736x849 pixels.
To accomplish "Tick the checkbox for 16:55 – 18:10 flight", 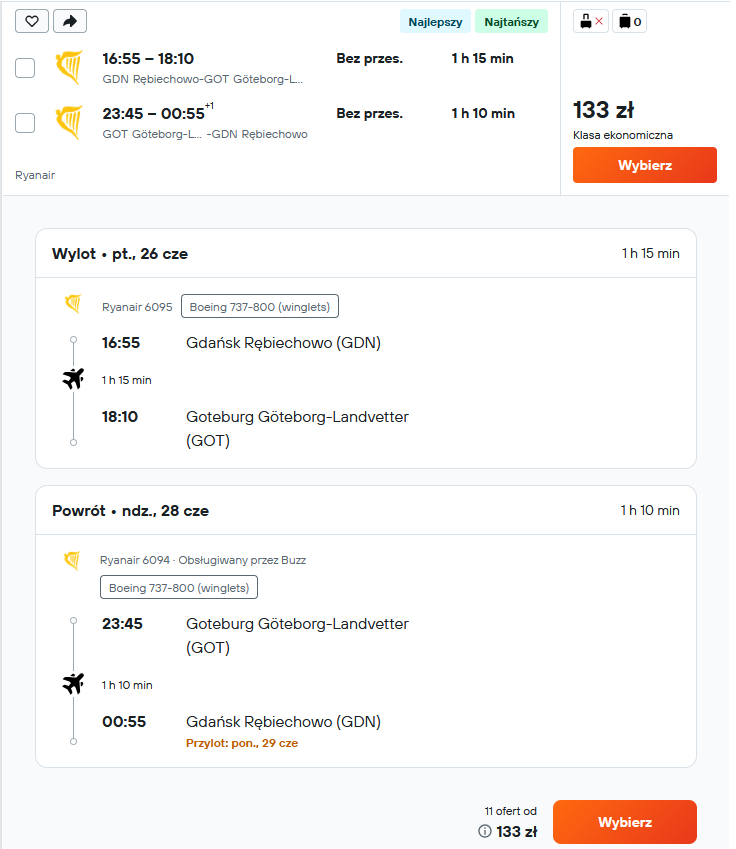I will [25, 68].
